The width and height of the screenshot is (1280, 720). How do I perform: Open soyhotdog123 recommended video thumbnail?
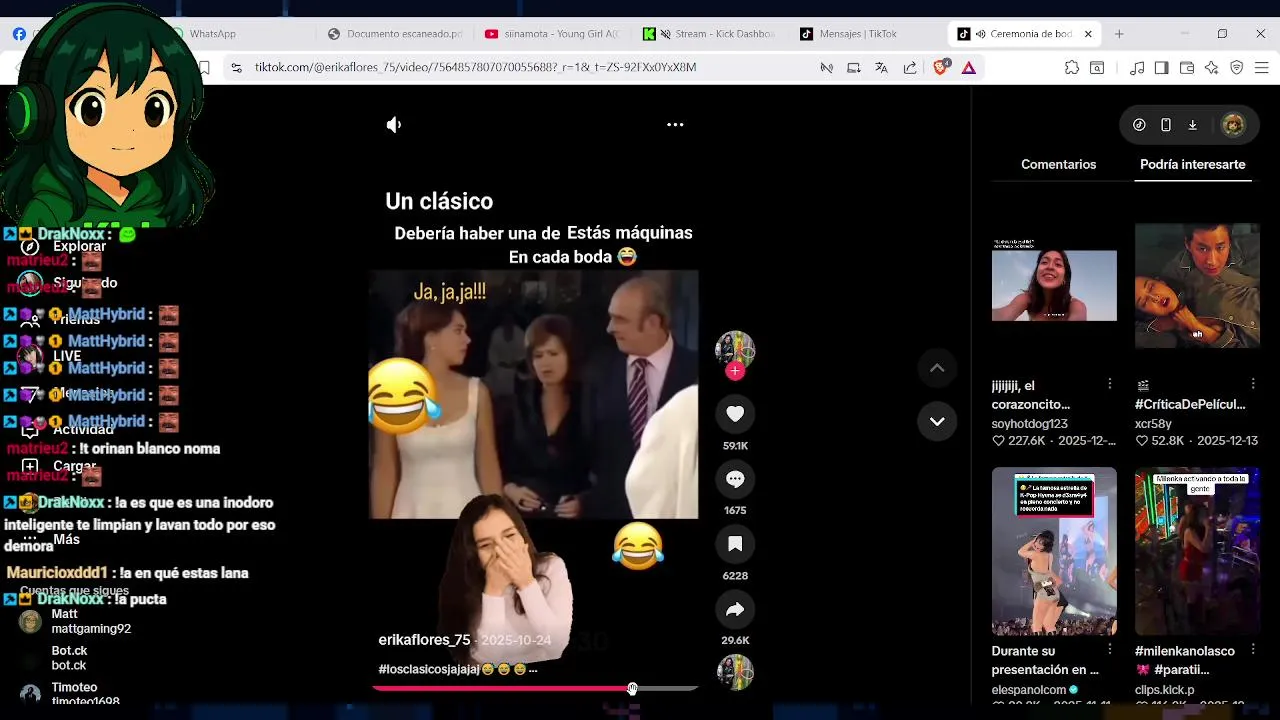(x=1054, y=285)
